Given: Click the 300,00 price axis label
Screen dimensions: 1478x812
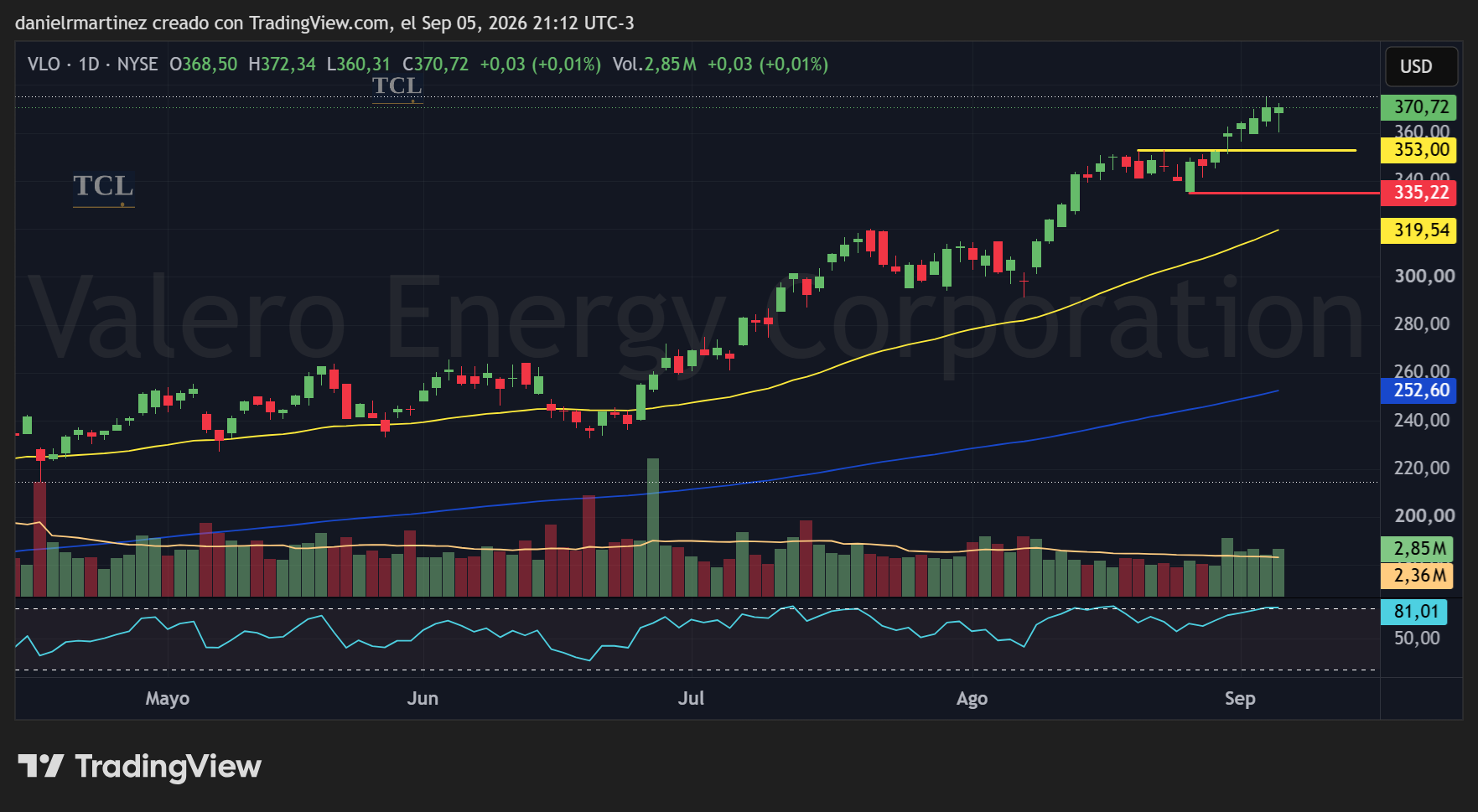Looking at the screenshot, I should (1424, 277).
